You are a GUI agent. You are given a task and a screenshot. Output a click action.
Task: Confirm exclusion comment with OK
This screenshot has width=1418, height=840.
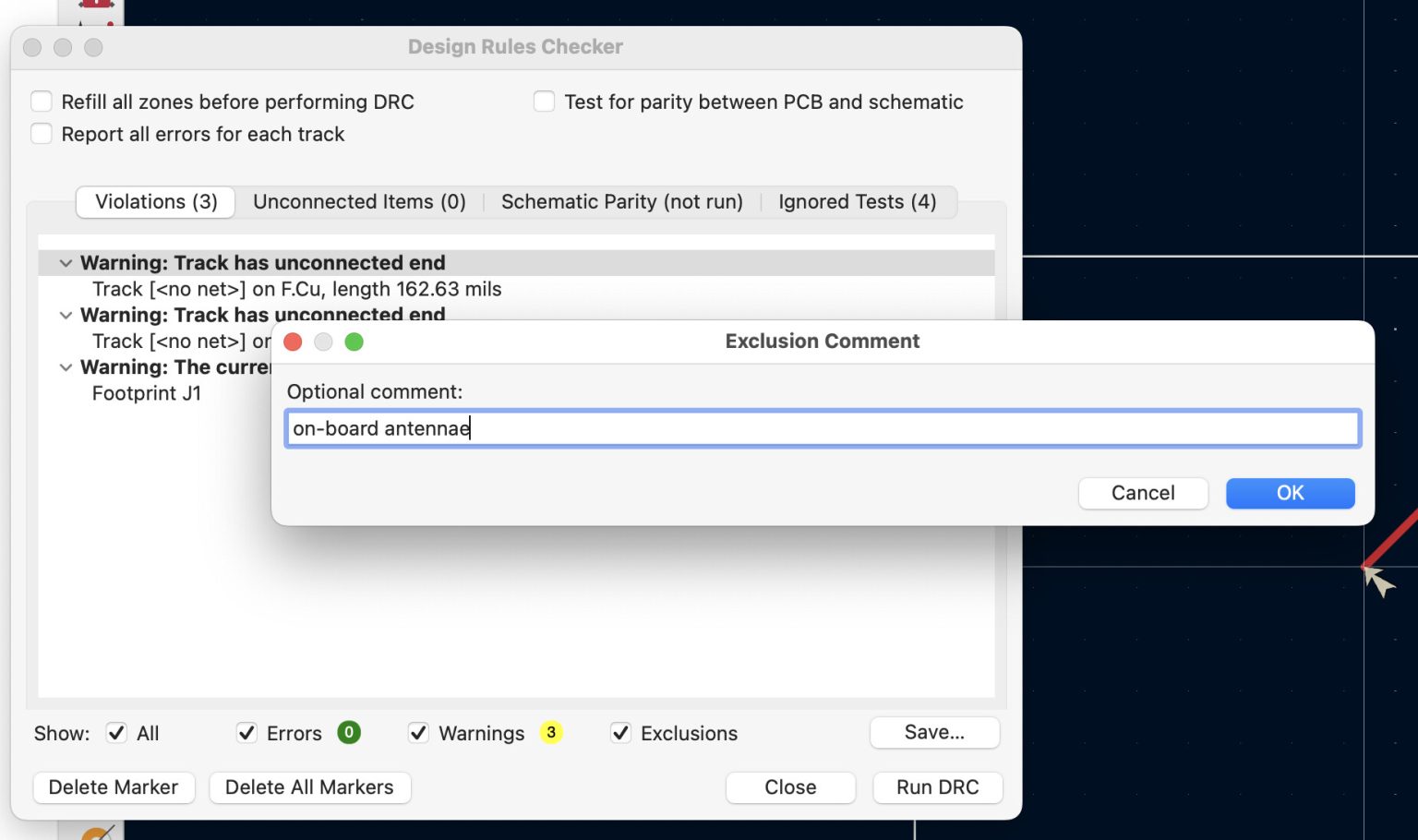(1290, 493)
